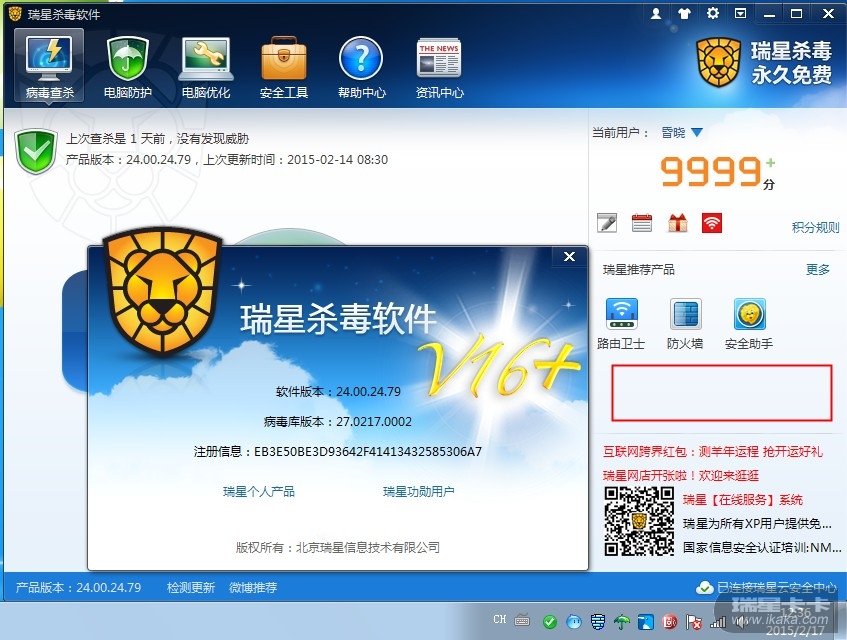Click the striped shield tray icon
The width and height of the screenshot is (847, 640).
(x=597, y=622)
